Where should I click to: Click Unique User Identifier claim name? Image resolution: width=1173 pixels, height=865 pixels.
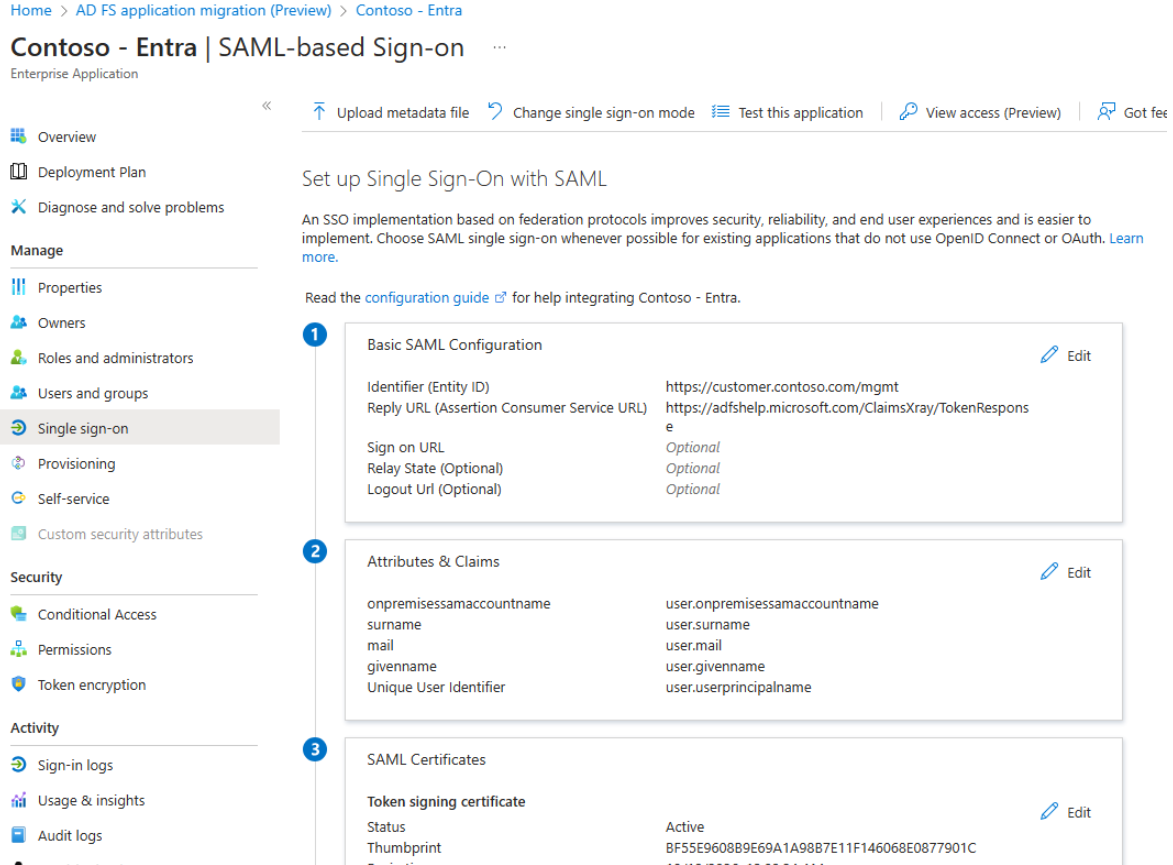point(436,687)
